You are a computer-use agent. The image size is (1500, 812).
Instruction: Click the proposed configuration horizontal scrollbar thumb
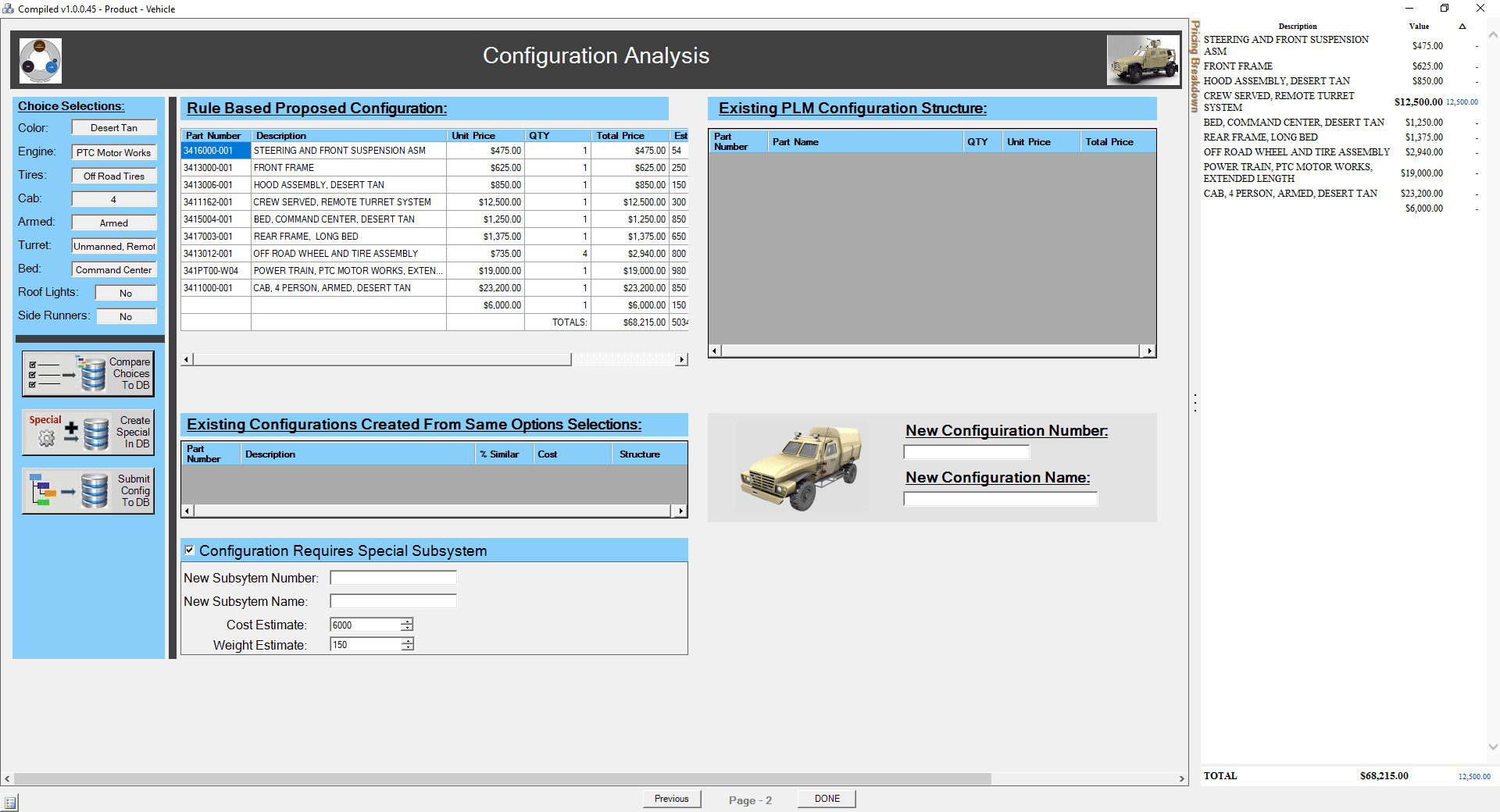point(382,360)
